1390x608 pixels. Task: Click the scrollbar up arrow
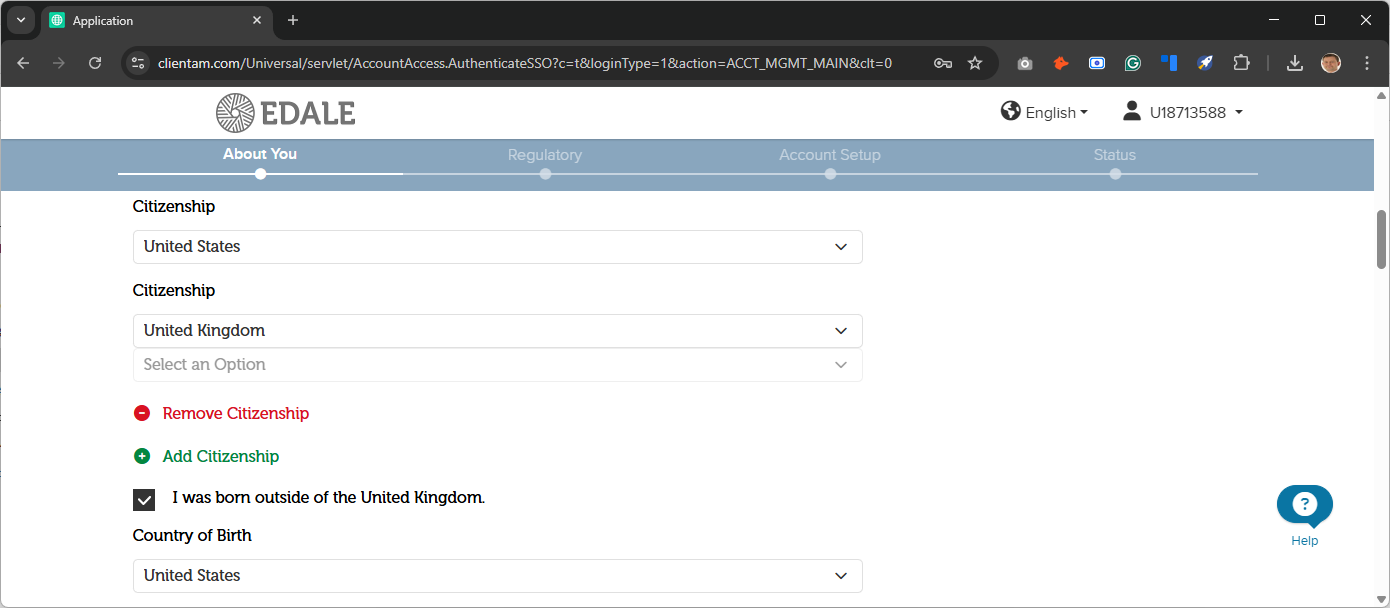1382,96
